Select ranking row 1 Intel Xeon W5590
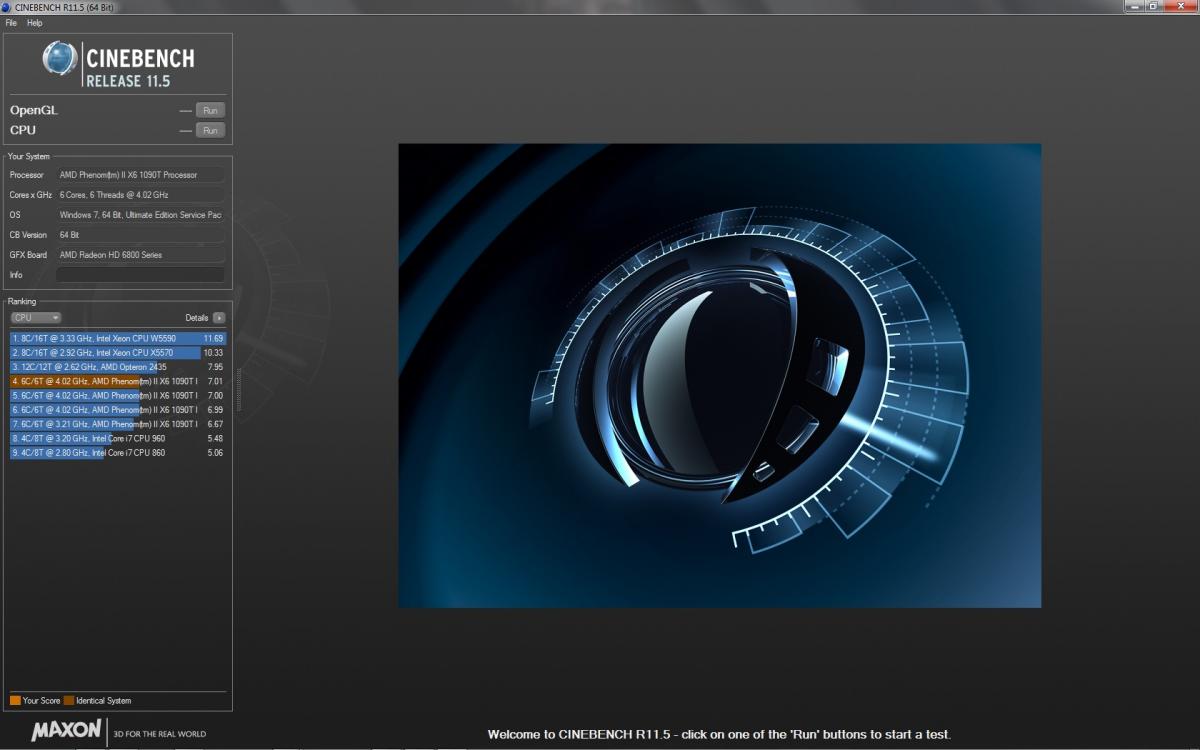 pyautogui.click(x=118, y=338)
